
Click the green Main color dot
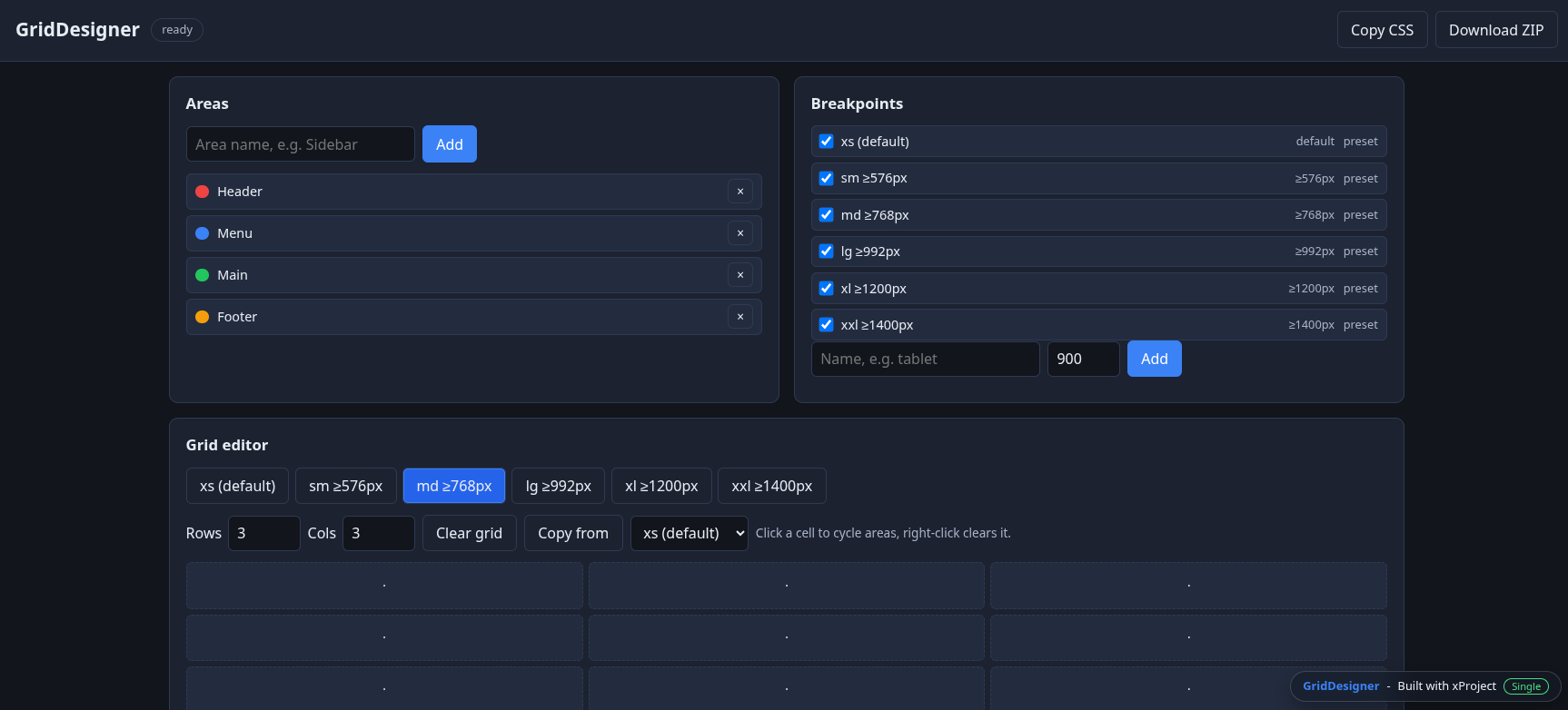tap(203, 275)
